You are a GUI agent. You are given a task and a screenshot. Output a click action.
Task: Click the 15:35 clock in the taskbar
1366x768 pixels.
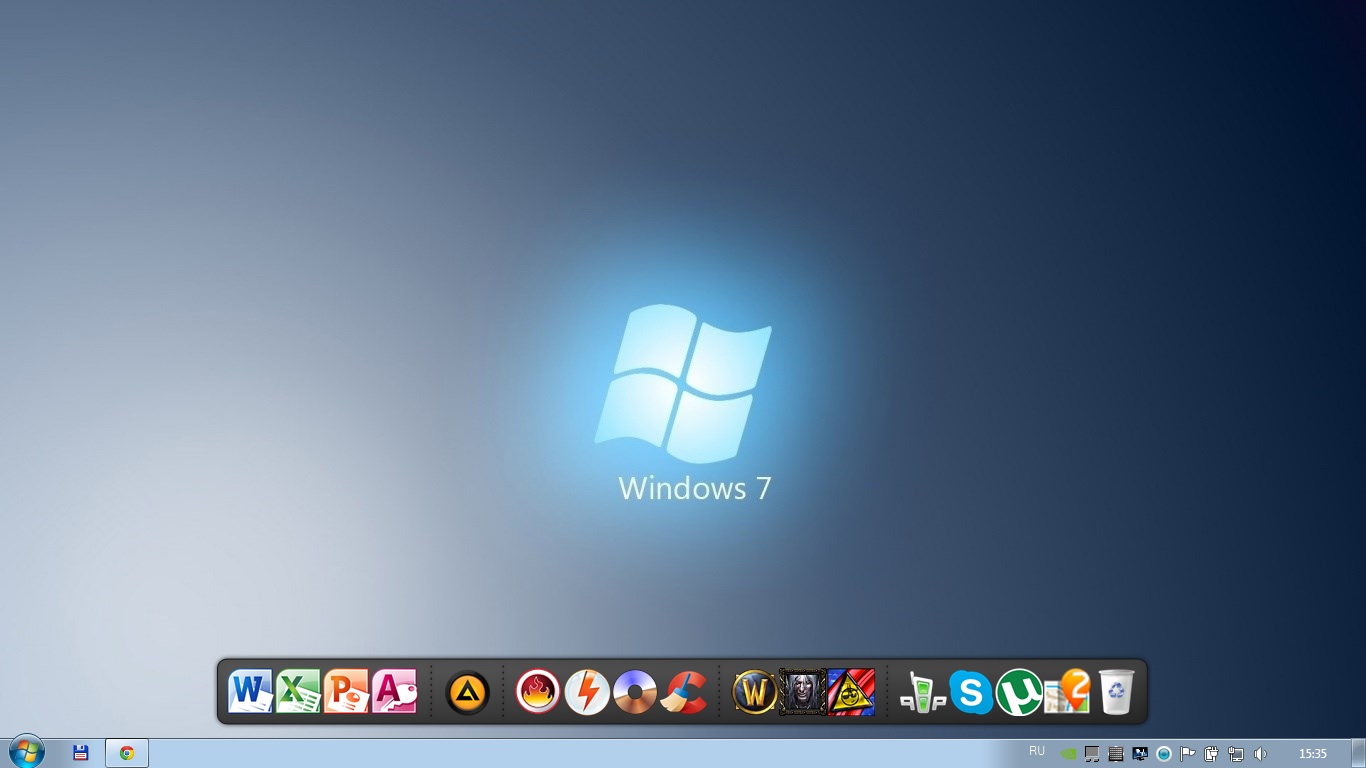pos(1312,754)
